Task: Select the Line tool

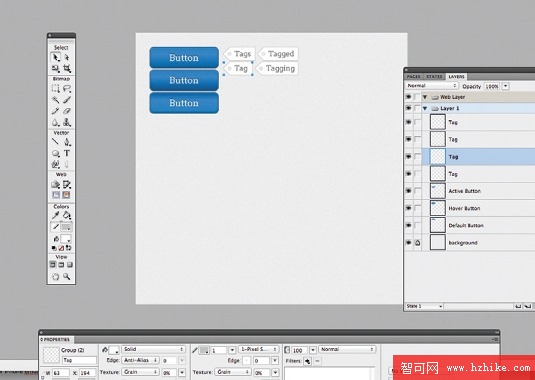Action: [x=56, y=142]
